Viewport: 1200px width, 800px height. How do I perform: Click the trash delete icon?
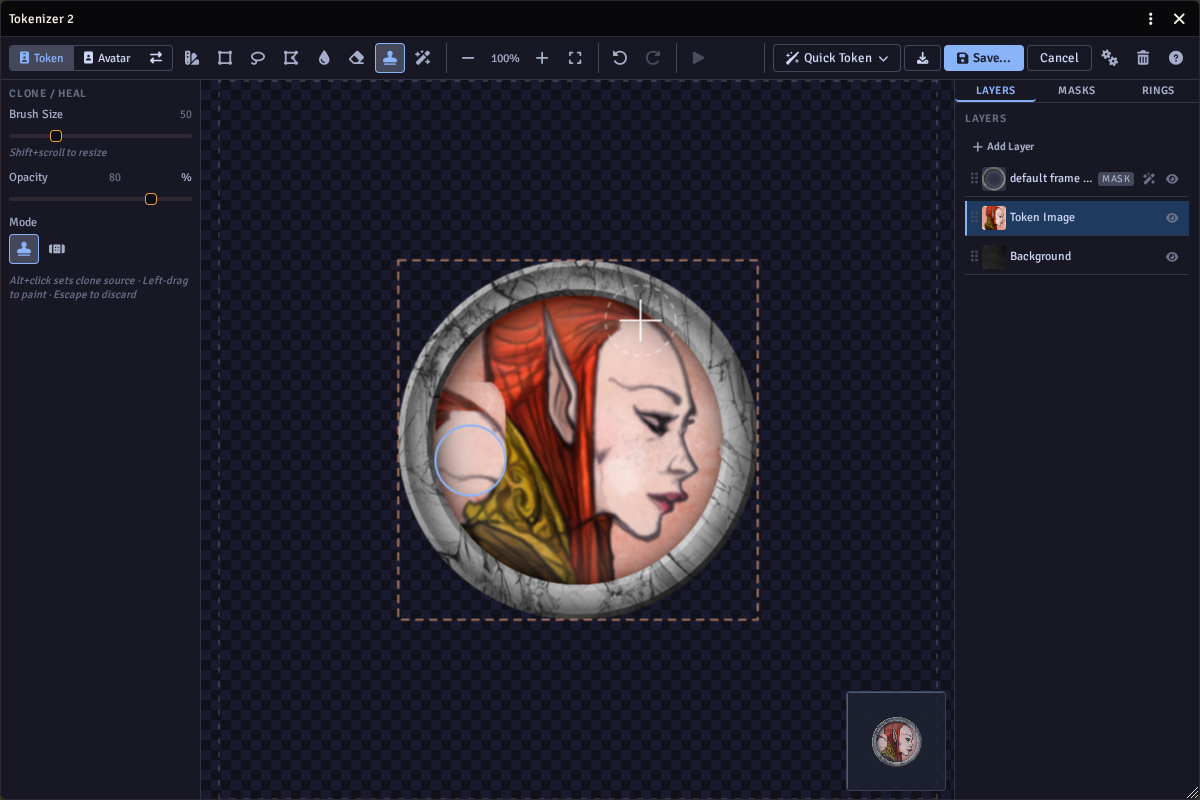pos(1143,58)
